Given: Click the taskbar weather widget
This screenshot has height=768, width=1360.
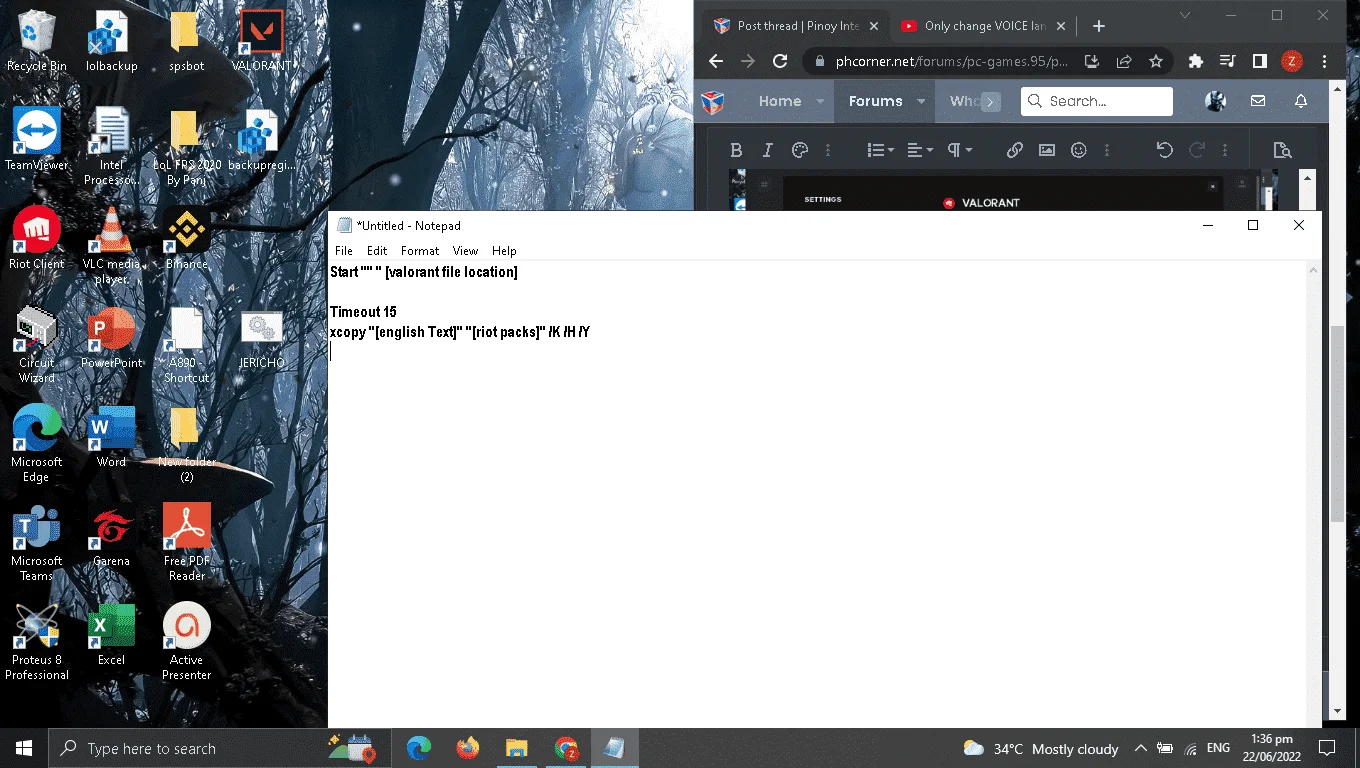Looking at the screenshot, I should pyautogui.click(x=1040, y=748).
